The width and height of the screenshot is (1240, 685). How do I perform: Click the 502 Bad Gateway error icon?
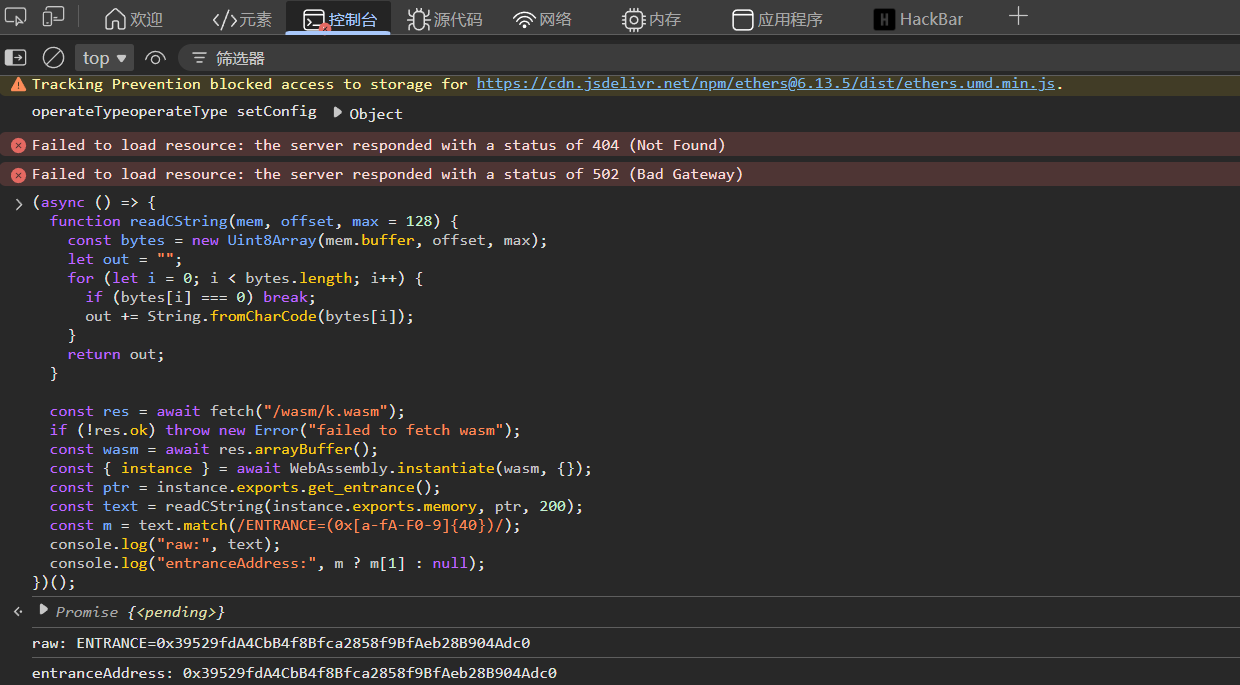tap(17, 175)
